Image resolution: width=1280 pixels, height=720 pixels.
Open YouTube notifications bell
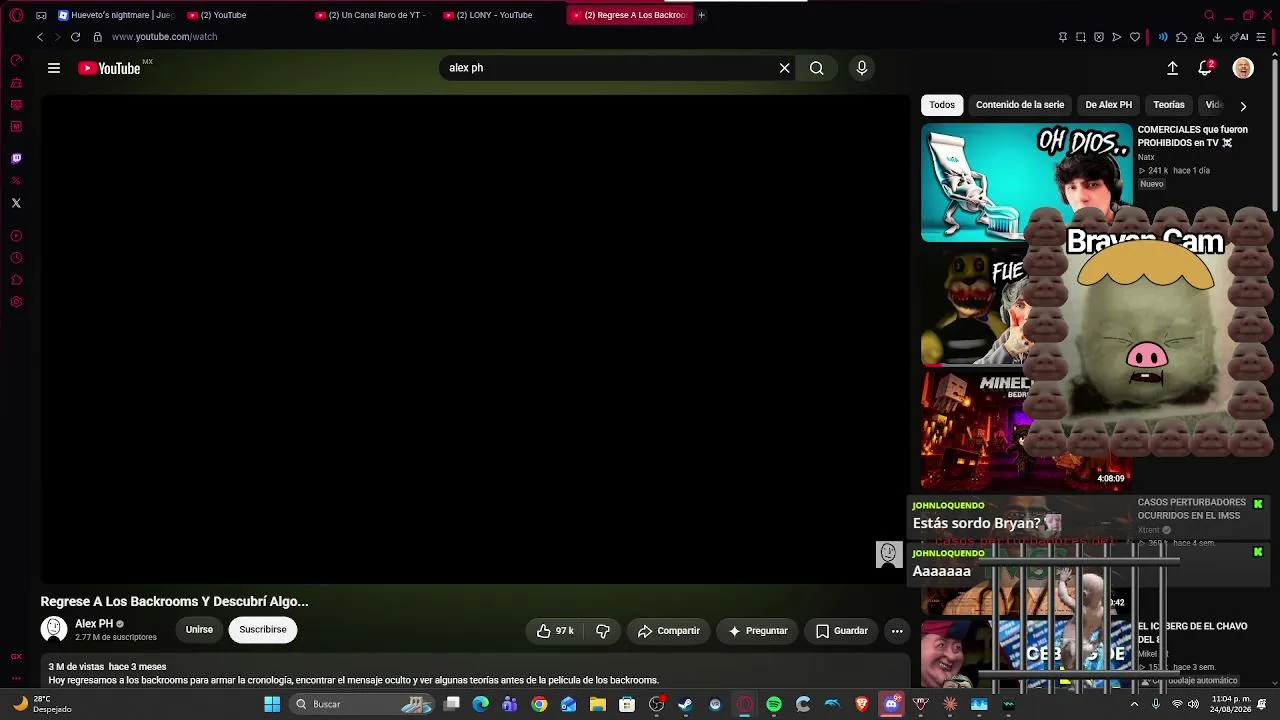click(1205, 68)
